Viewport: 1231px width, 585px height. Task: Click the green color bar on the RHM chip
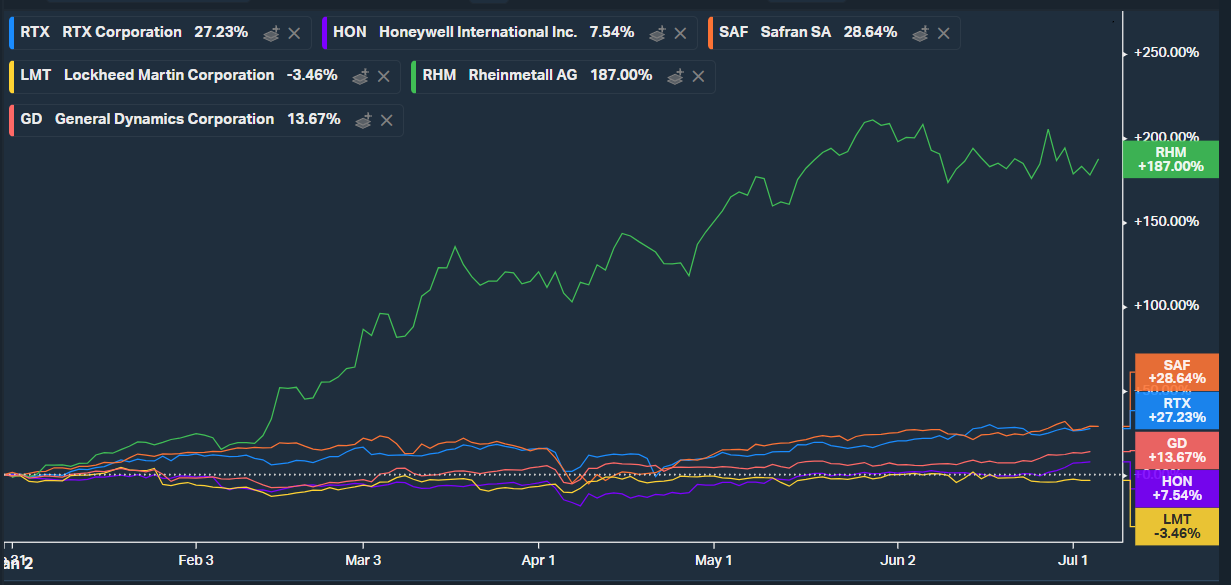click(413, 75)
